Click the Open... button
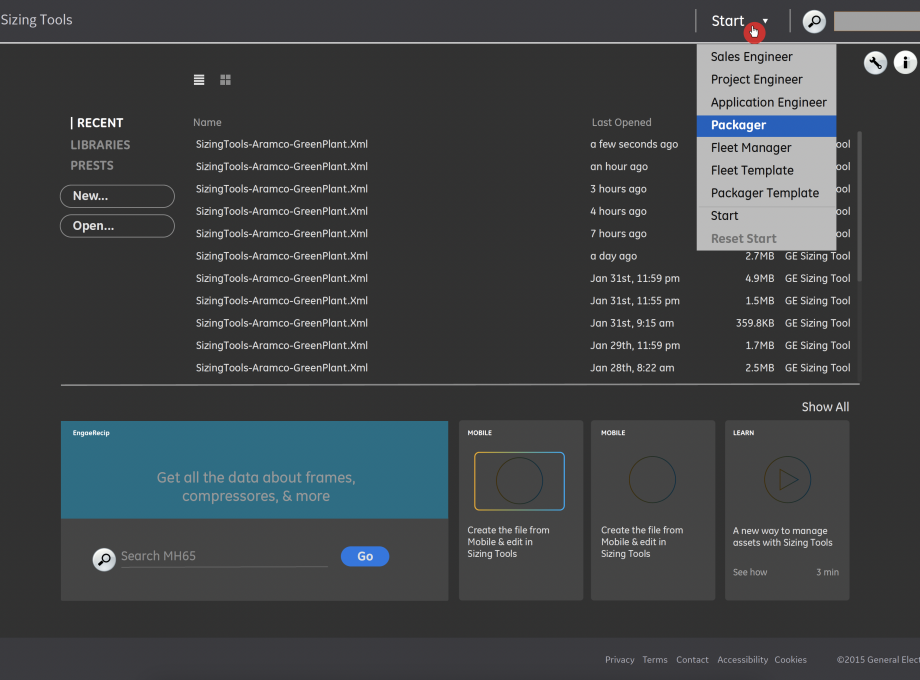 117,226
